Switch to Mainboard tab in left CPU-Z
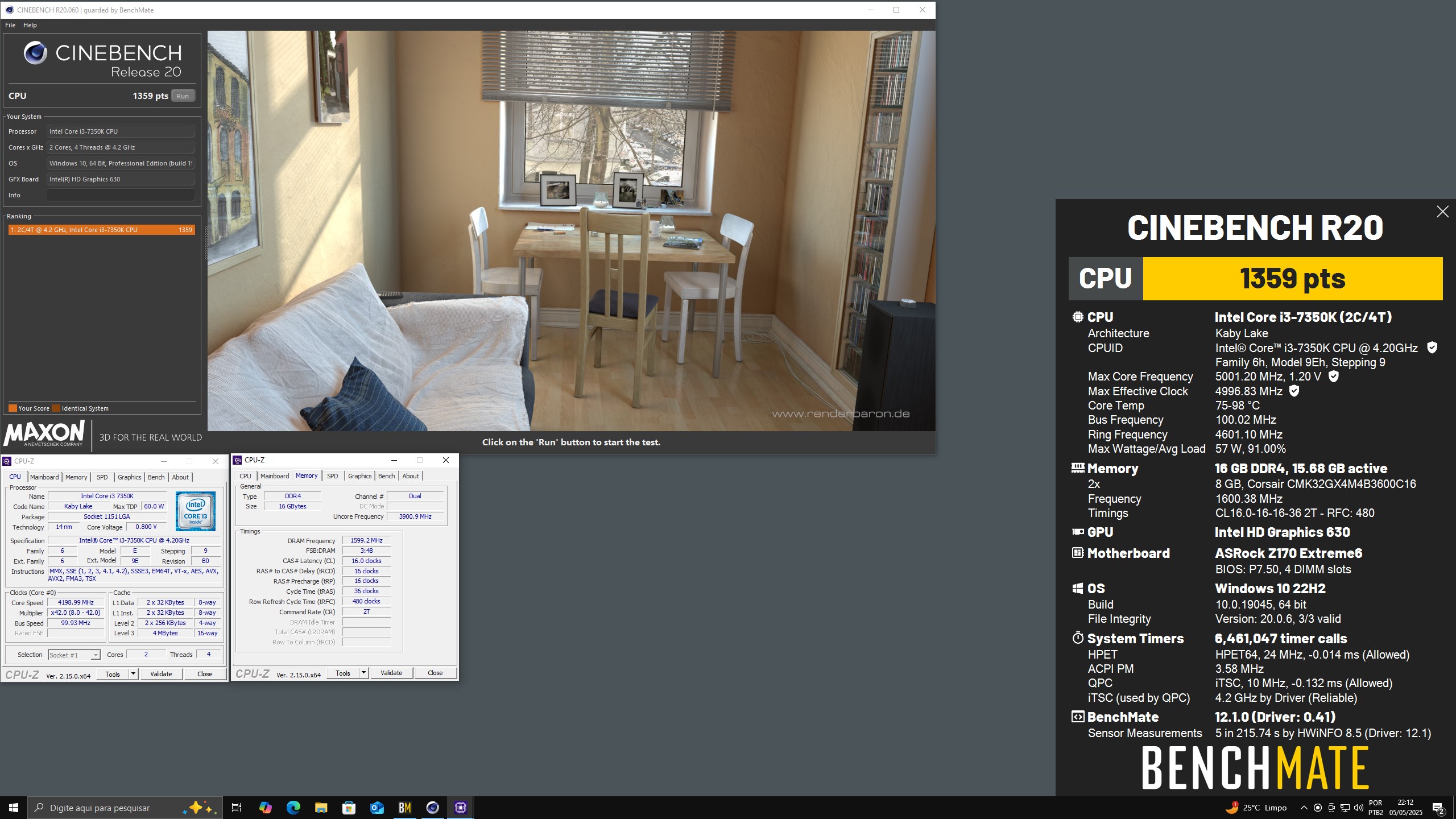Image resolution: width=1456 pixels, height=819 pixels. coord(44,477)
